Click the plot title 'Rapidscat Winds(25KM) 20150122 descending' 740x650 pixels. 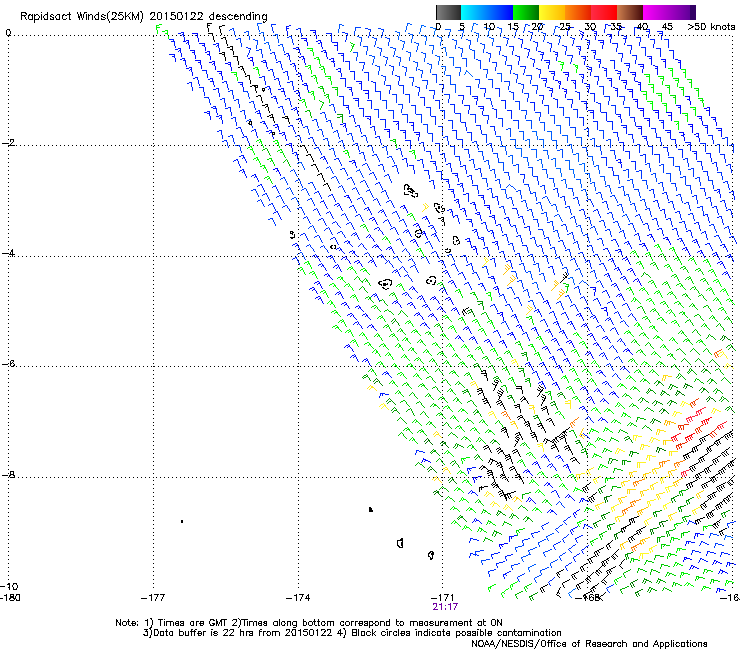[x=143, y=17]
